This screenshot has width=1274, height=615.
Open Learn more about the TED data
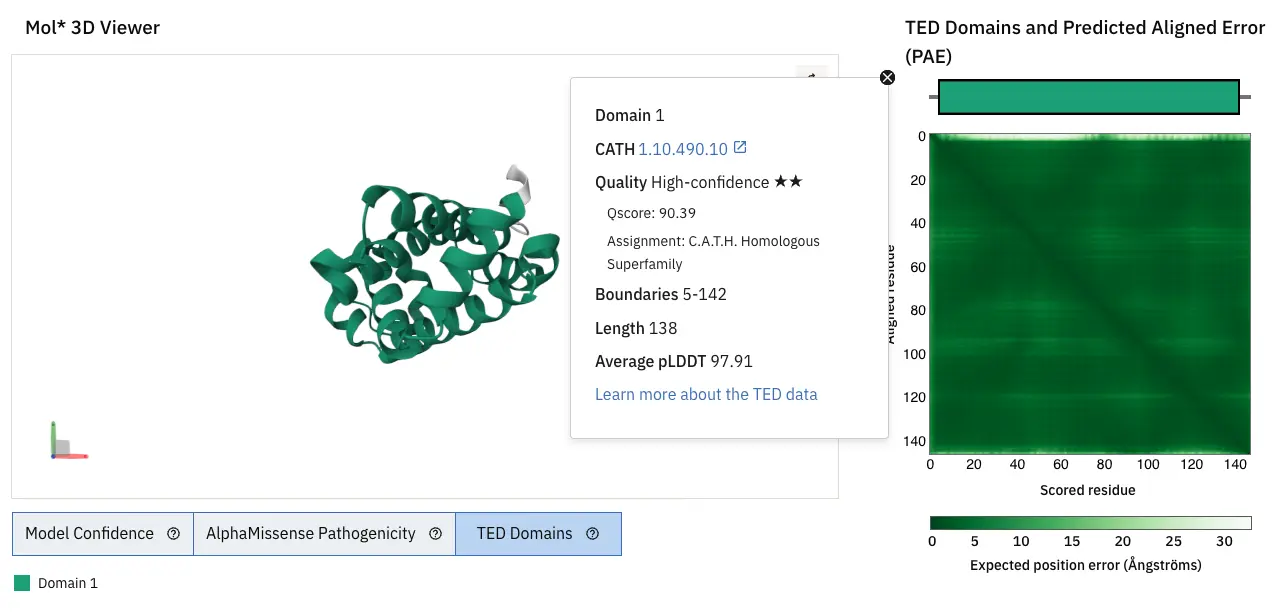[x=706, y=394]
